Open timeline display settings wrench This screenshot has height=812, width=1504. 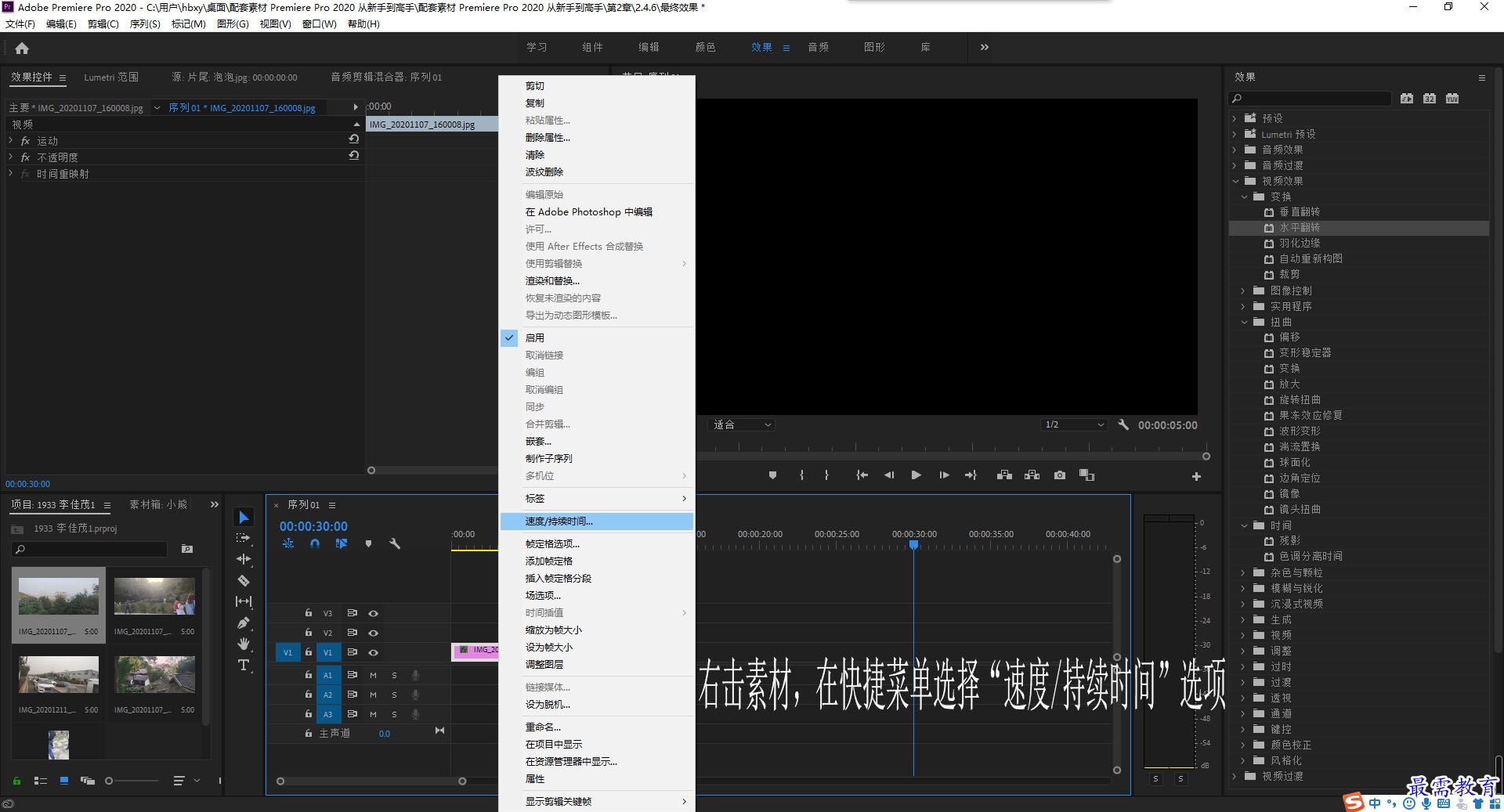tap(395, 543)
